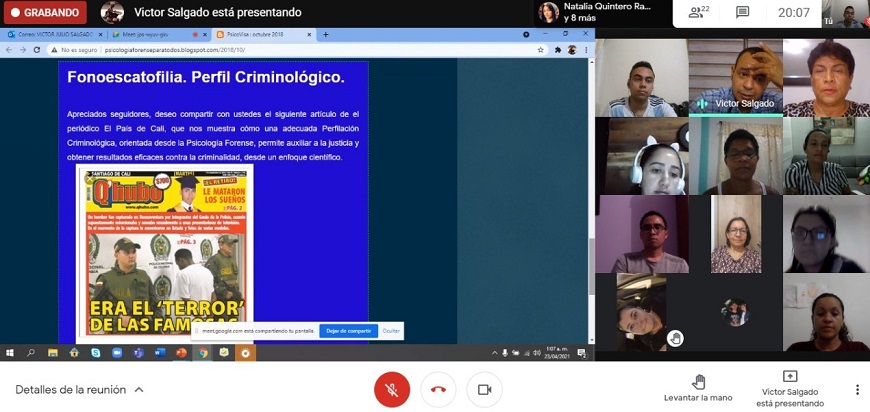Open the network icon in the system tray
The height and width of the screenshot is (412, 870).
coord(525,353)
